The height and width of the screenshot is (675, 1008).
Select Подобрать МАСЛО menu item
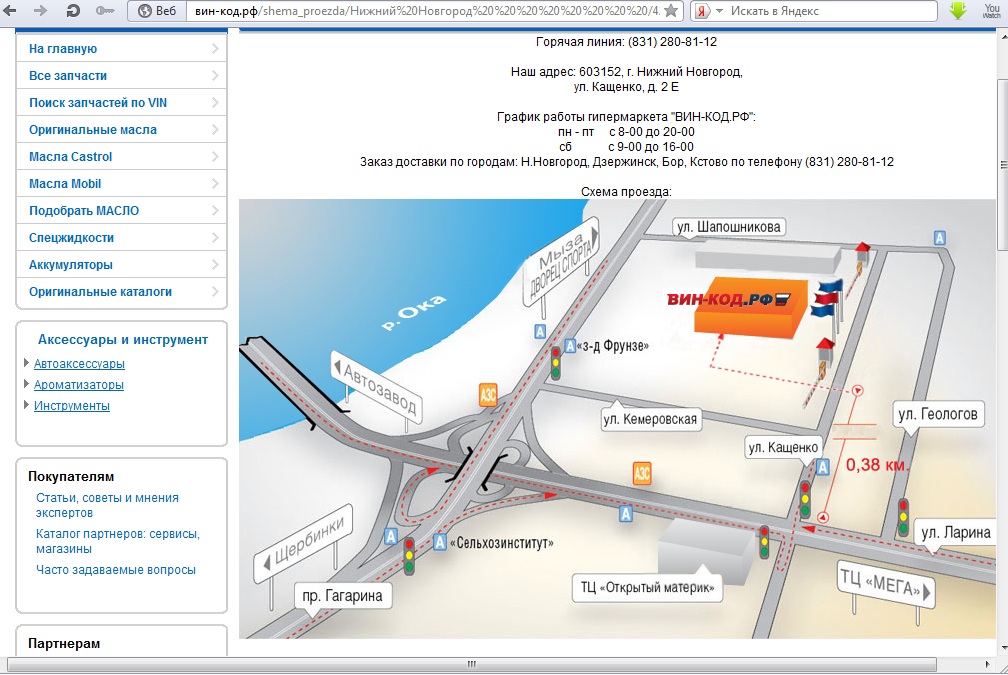pyautogui.click(x=122, y=211)
